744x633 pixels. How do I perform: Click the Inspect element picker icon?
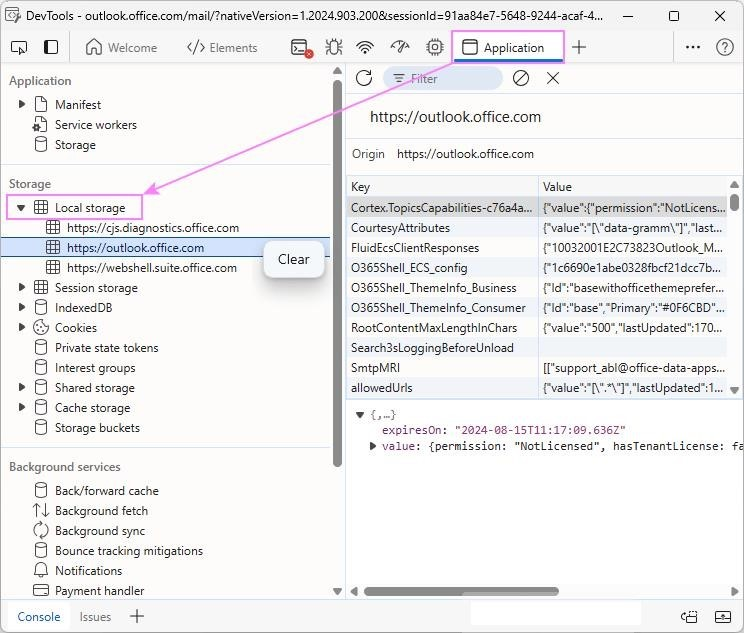[x=19, y=47]
